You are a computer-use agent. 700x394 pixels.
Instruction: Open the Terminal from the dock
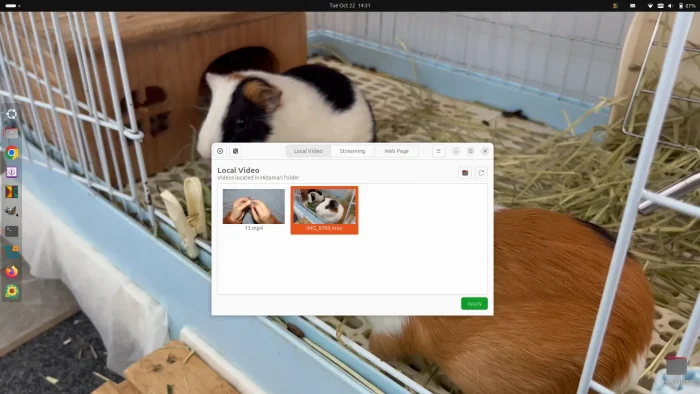click(12, 231)
